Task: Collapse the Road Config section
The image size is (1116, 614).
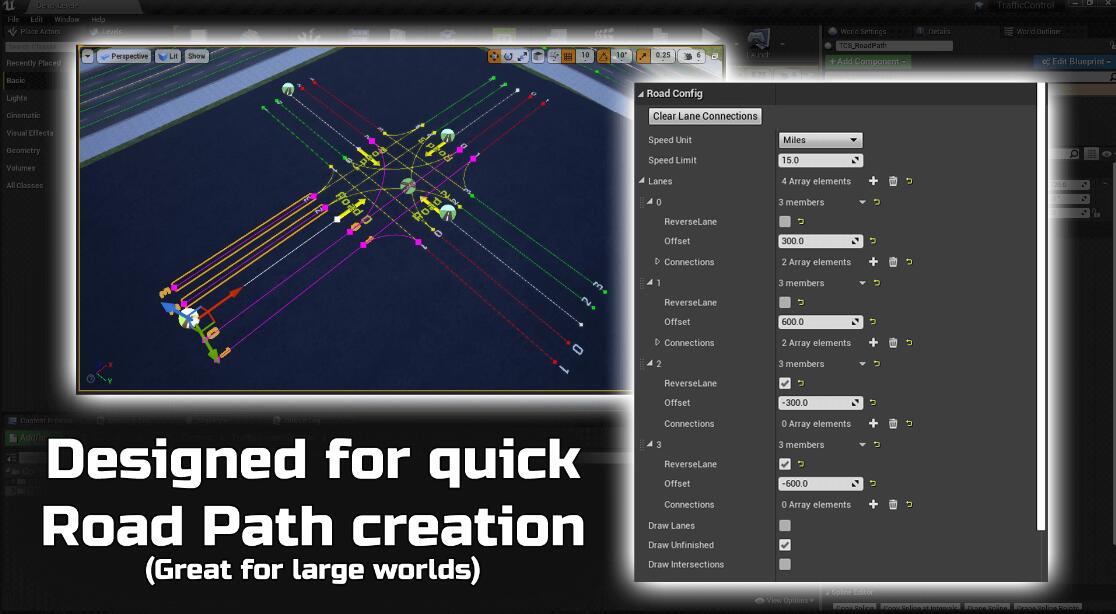Action: [x=641, y=94]
